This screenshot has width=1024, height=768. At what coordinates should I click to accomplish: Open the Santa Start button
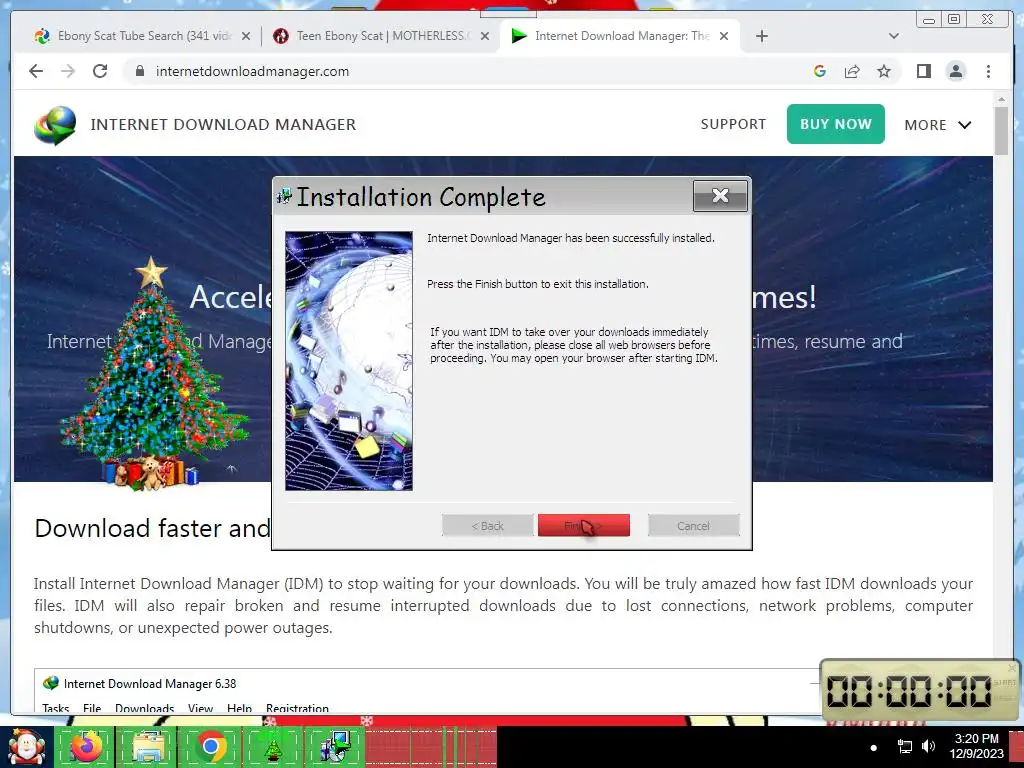pos(26,747)
